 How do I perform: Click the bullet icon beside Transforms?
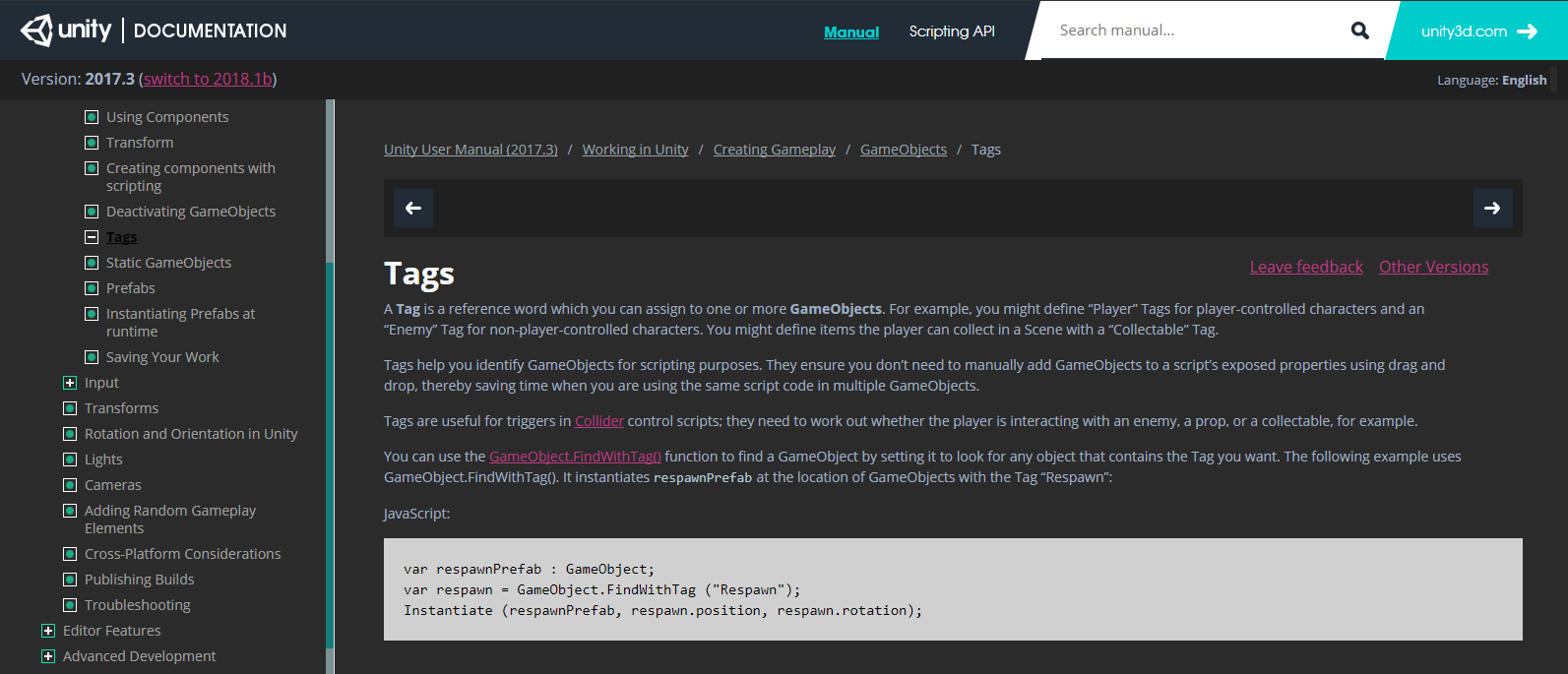pos(70,408)
